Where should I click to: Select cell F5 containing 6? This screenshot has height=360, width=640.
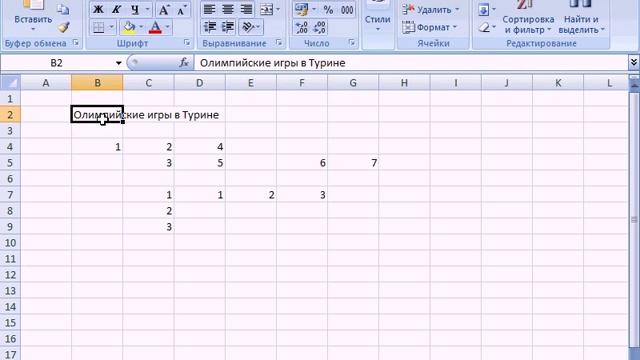(x=302, y=163)
